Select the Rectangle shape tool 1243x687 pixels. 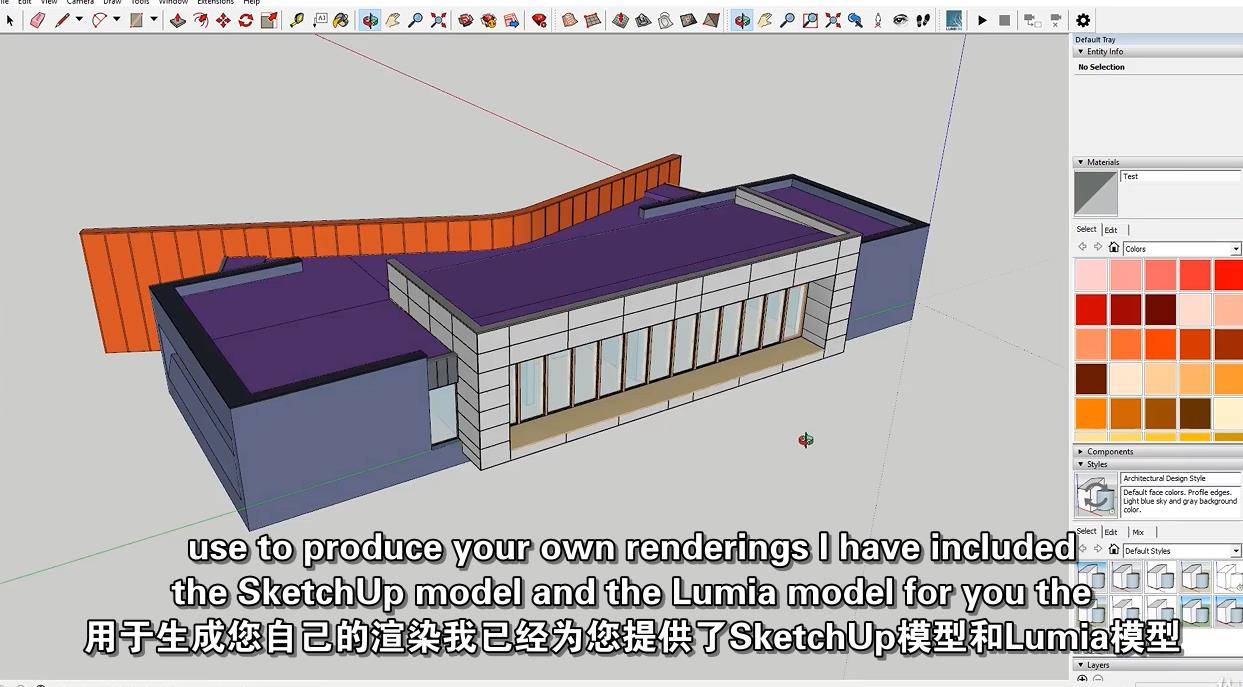[136, 20]
